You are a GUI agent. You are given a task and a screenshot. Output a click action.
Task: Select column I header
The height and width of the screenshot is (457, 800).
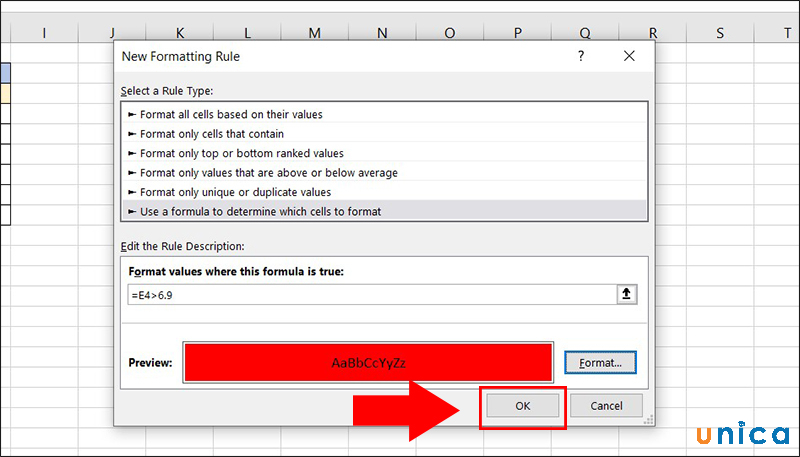(44, 33)
